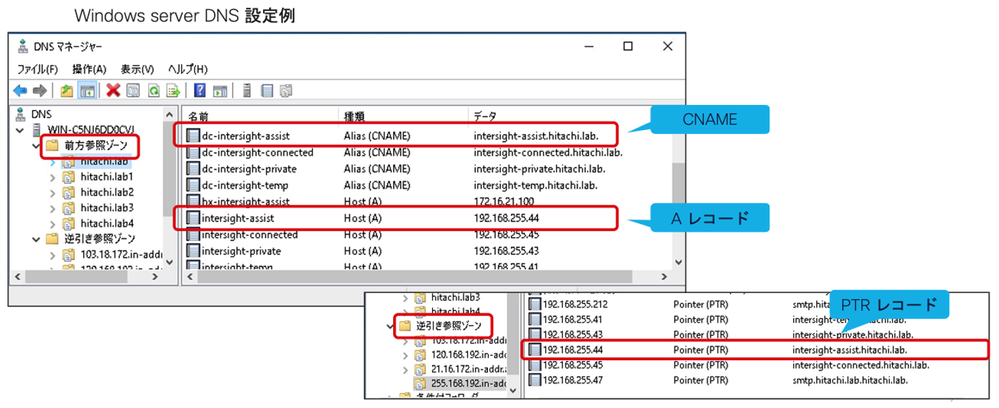Screen dimensions: 999x408
Task: Click the stacked records toolbar icon
Action: [286, 91]
